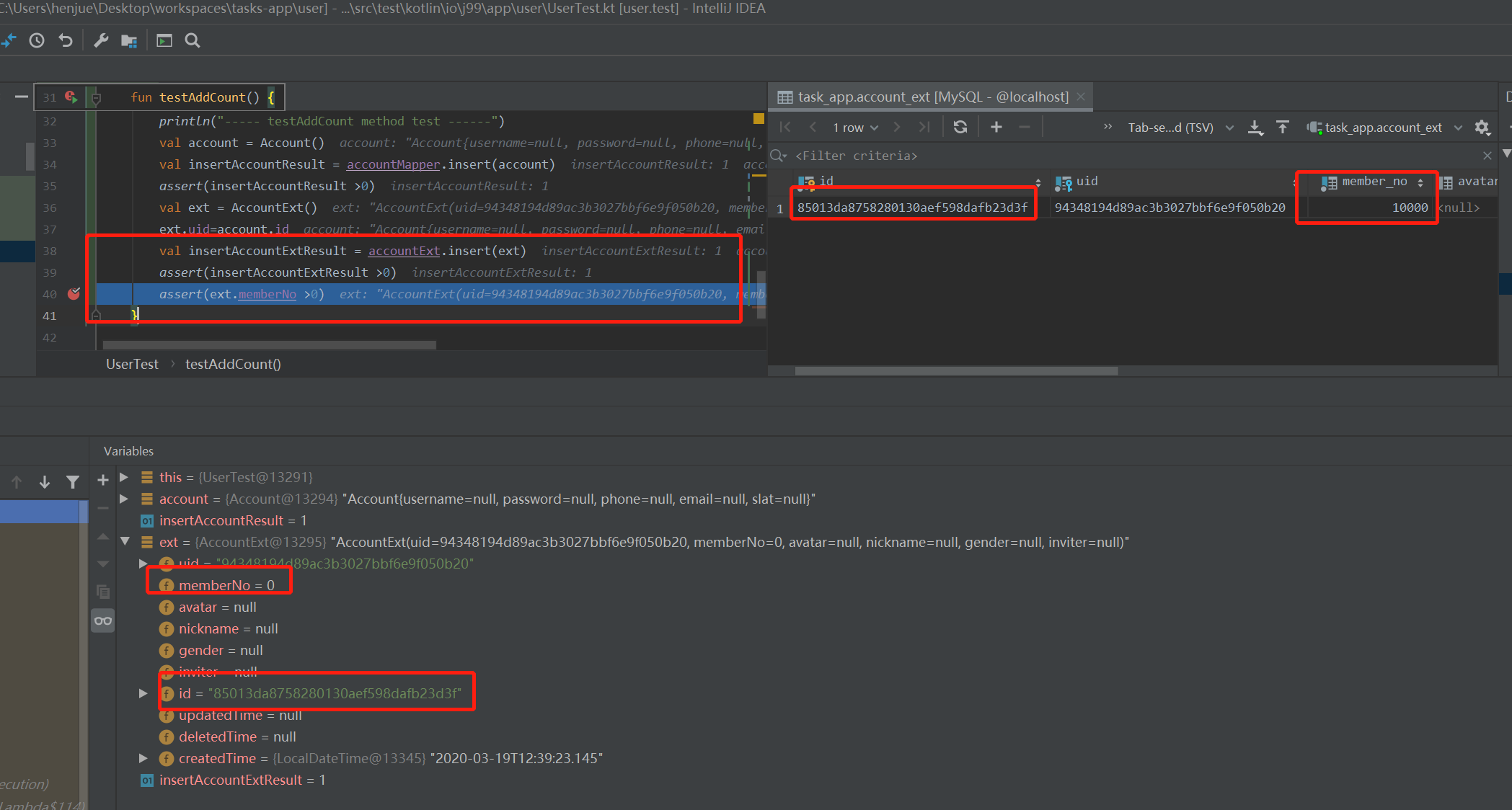Click the wrench settings icon
Image resolution: width=1512 pixels, height=810 pixels.
click(101, 41)
